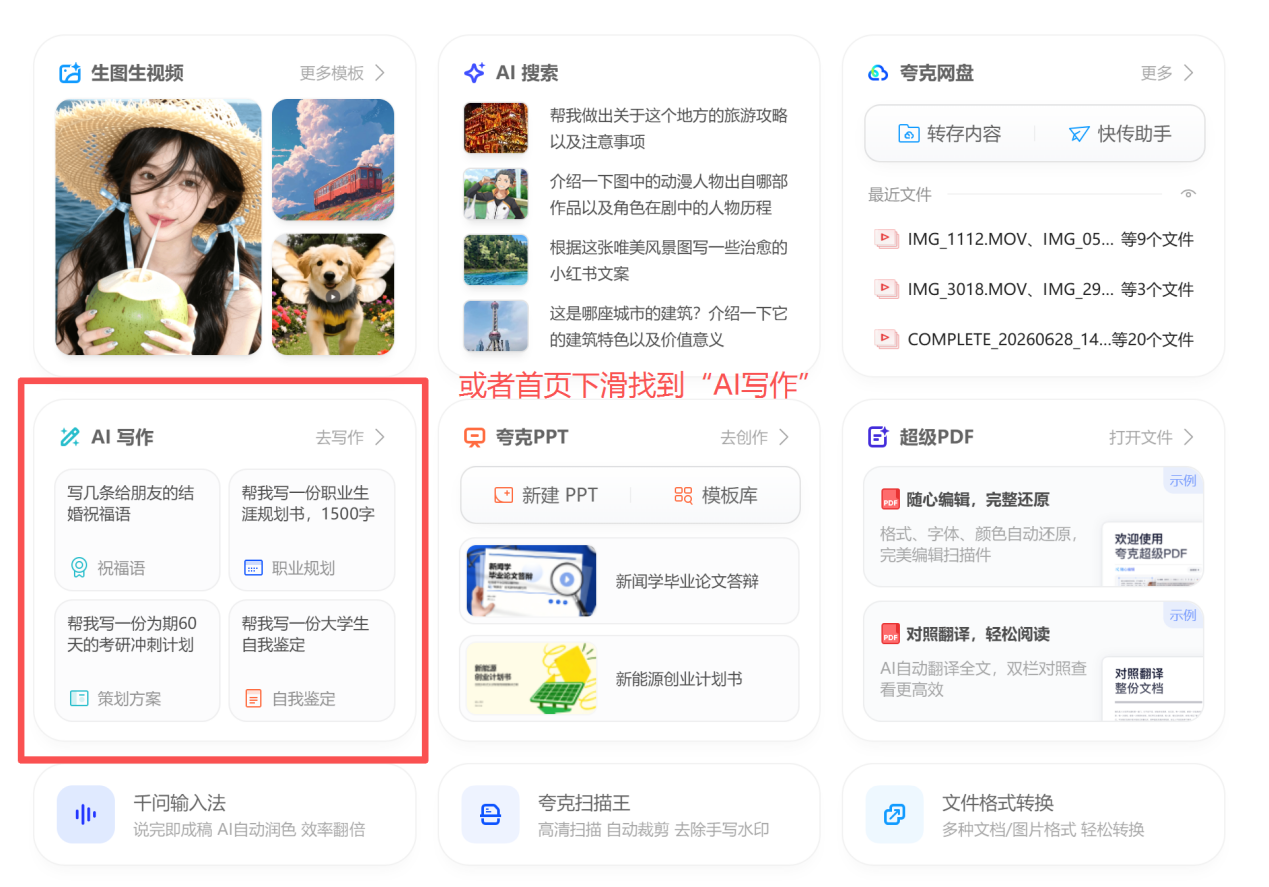Click the city tower thumbnail in AI 搜索

(x=496, y=326)
